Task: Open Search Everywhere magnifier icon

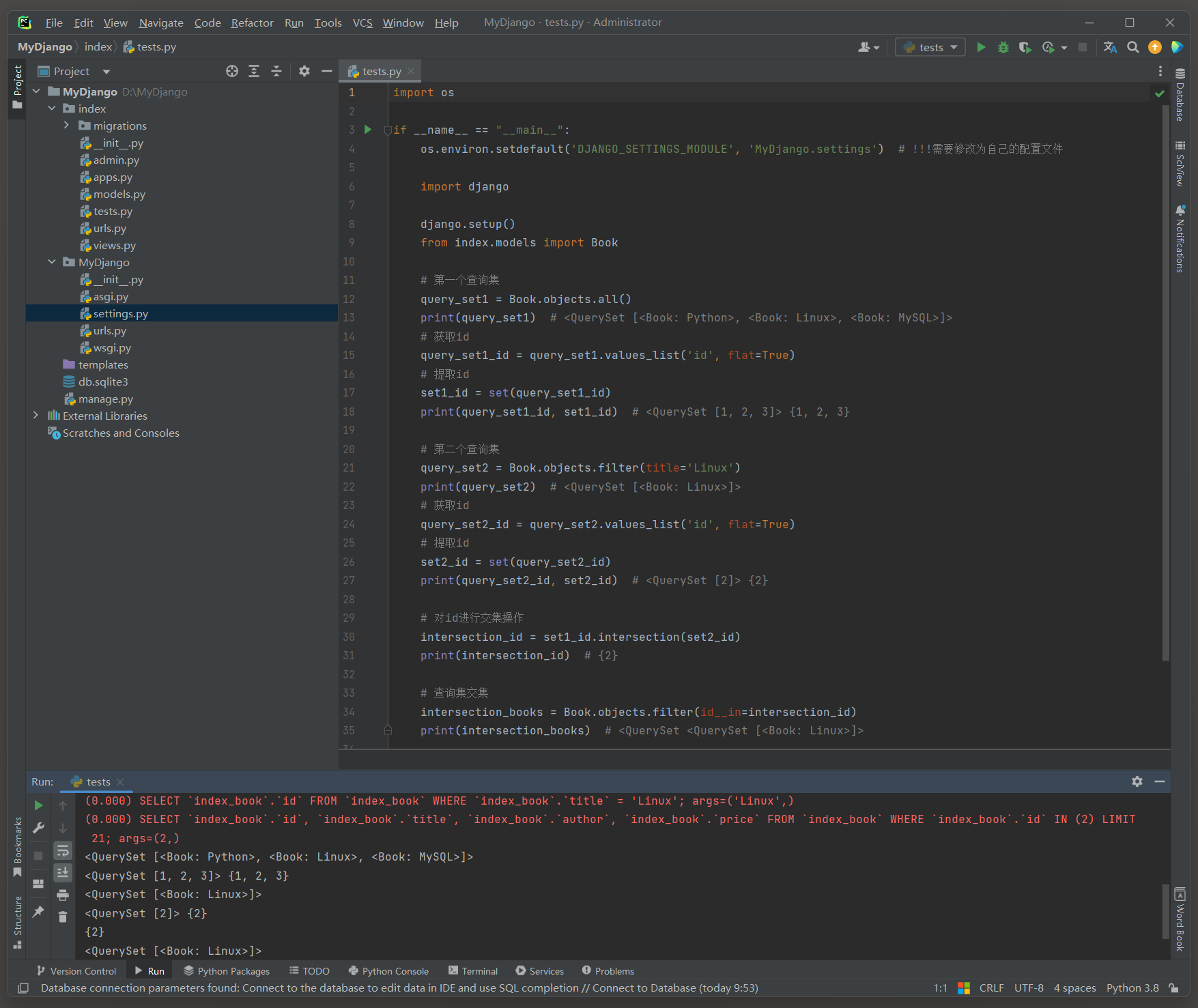Action: coord(1132,47)
